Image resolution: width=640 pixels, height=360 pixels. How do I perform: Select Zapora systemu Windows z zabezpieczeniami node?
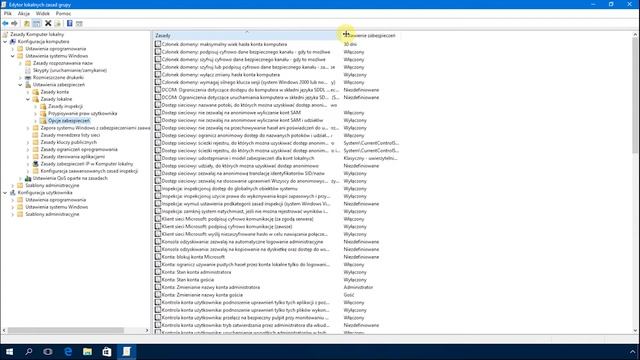click(x=95, y=128)
